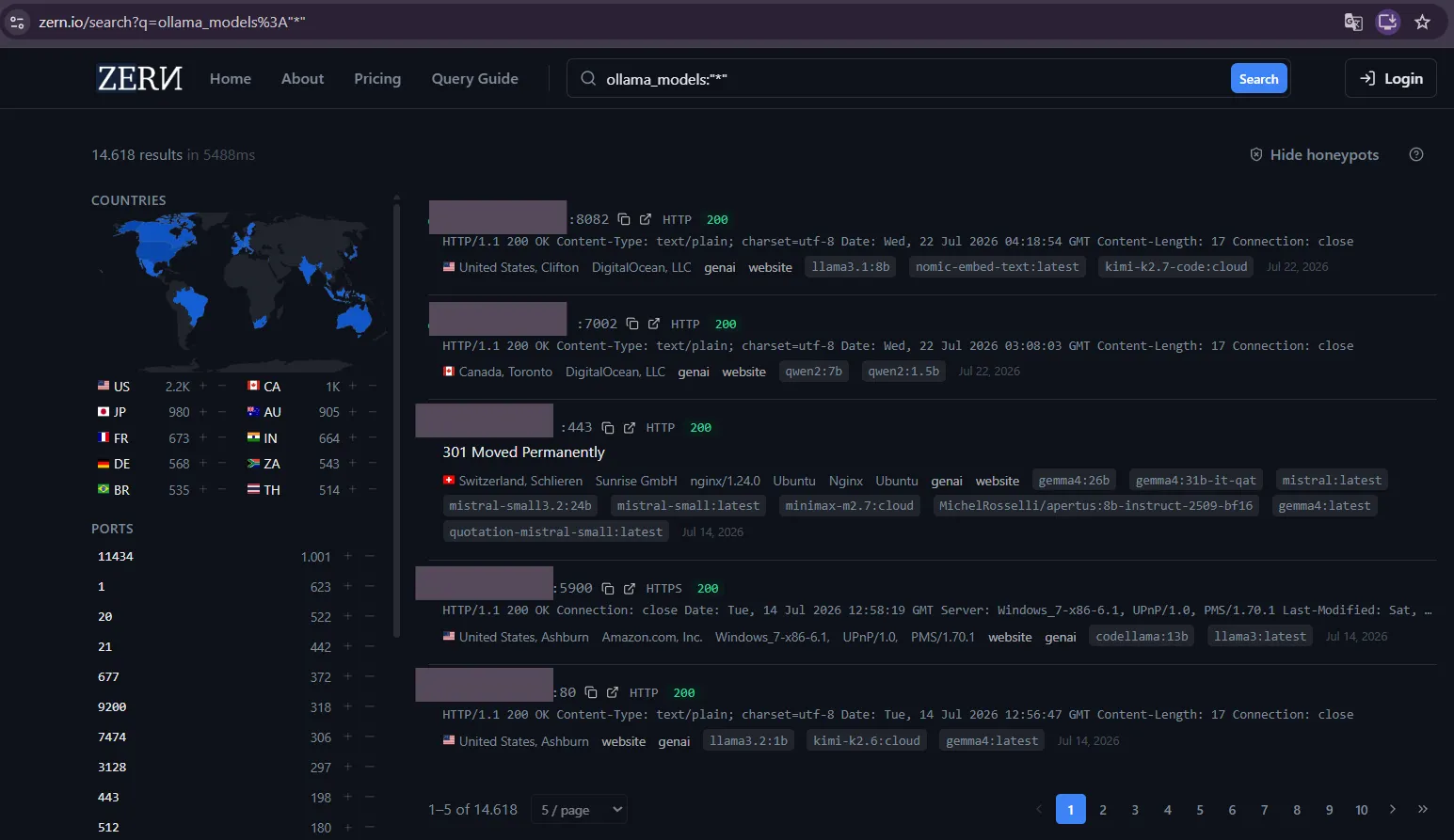
Task: Copy address of the :5900 result
Action: pos(608,589)
